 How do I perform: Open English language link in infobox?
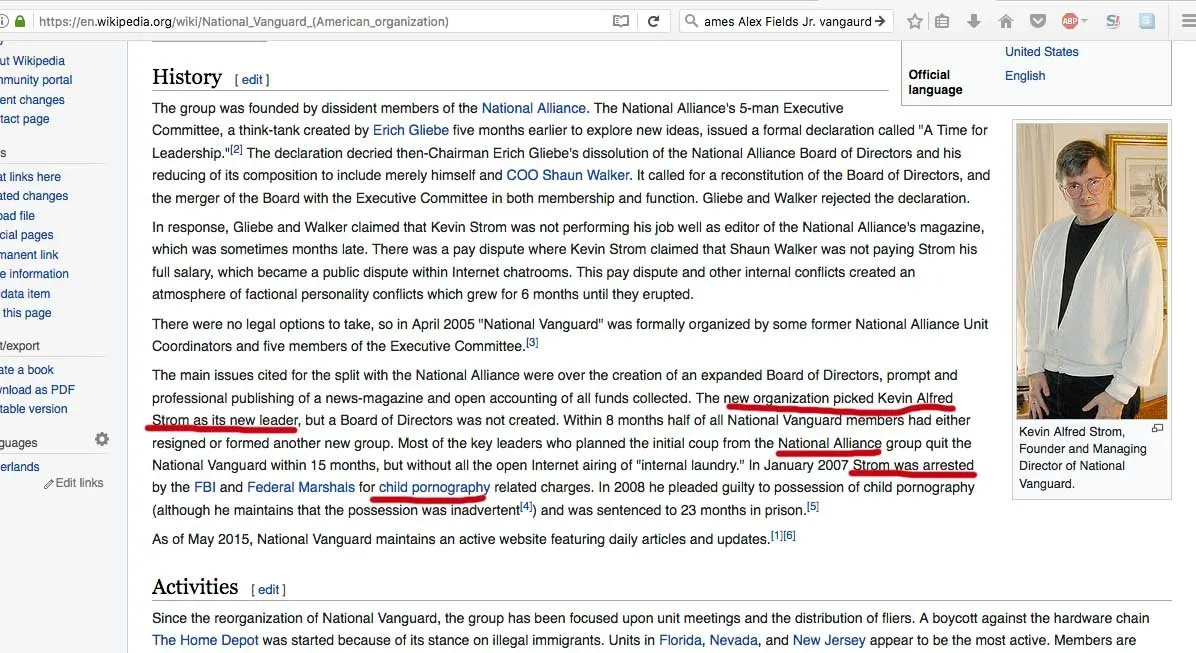click(x=1024, y=76)
